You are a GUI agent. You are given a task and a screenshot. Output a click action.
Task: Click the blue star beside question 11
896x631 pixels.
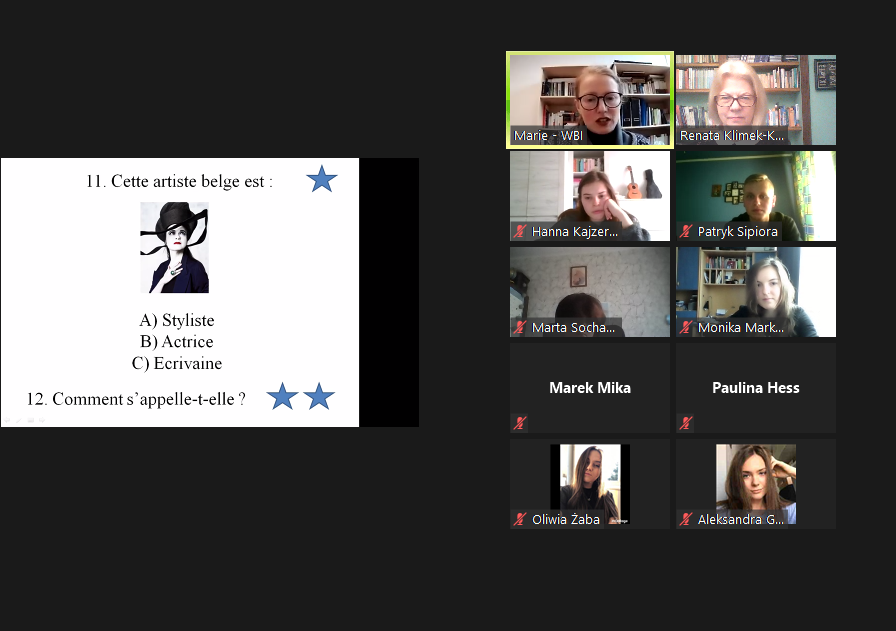(322, 179)
